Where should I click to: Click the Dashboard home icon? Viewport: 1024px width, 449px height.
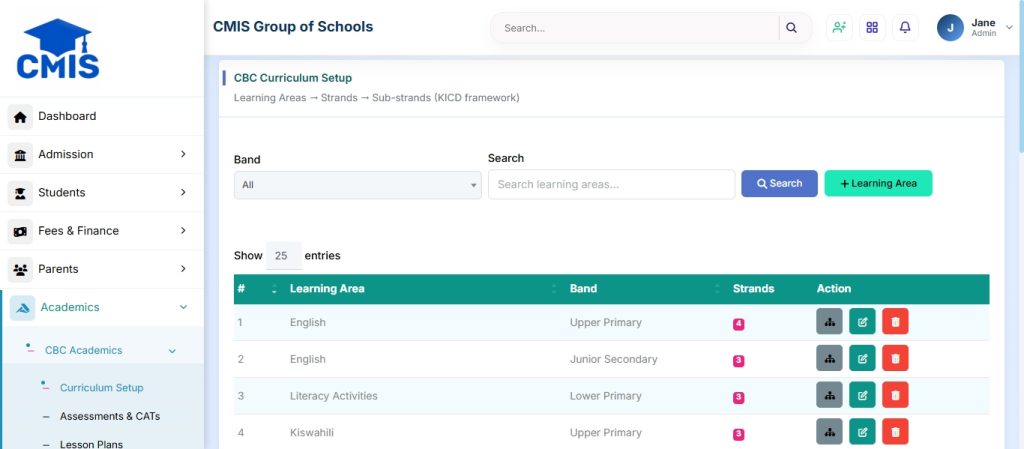(x=20, y=117)
